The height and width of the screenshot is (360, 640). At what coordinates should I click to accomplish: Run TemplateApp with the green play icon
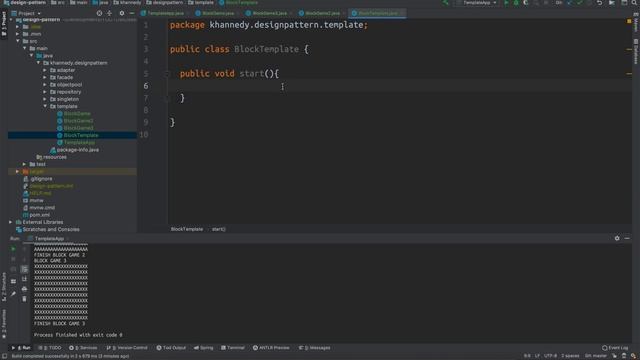507,3
